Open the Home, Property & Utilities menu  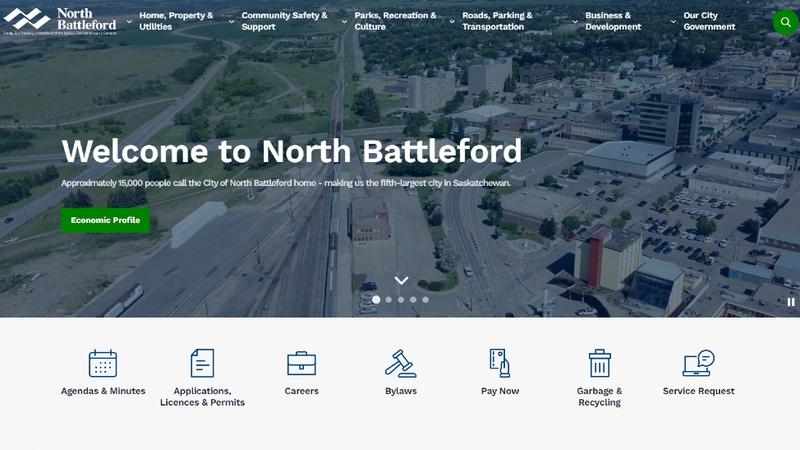tap(176, 21)
